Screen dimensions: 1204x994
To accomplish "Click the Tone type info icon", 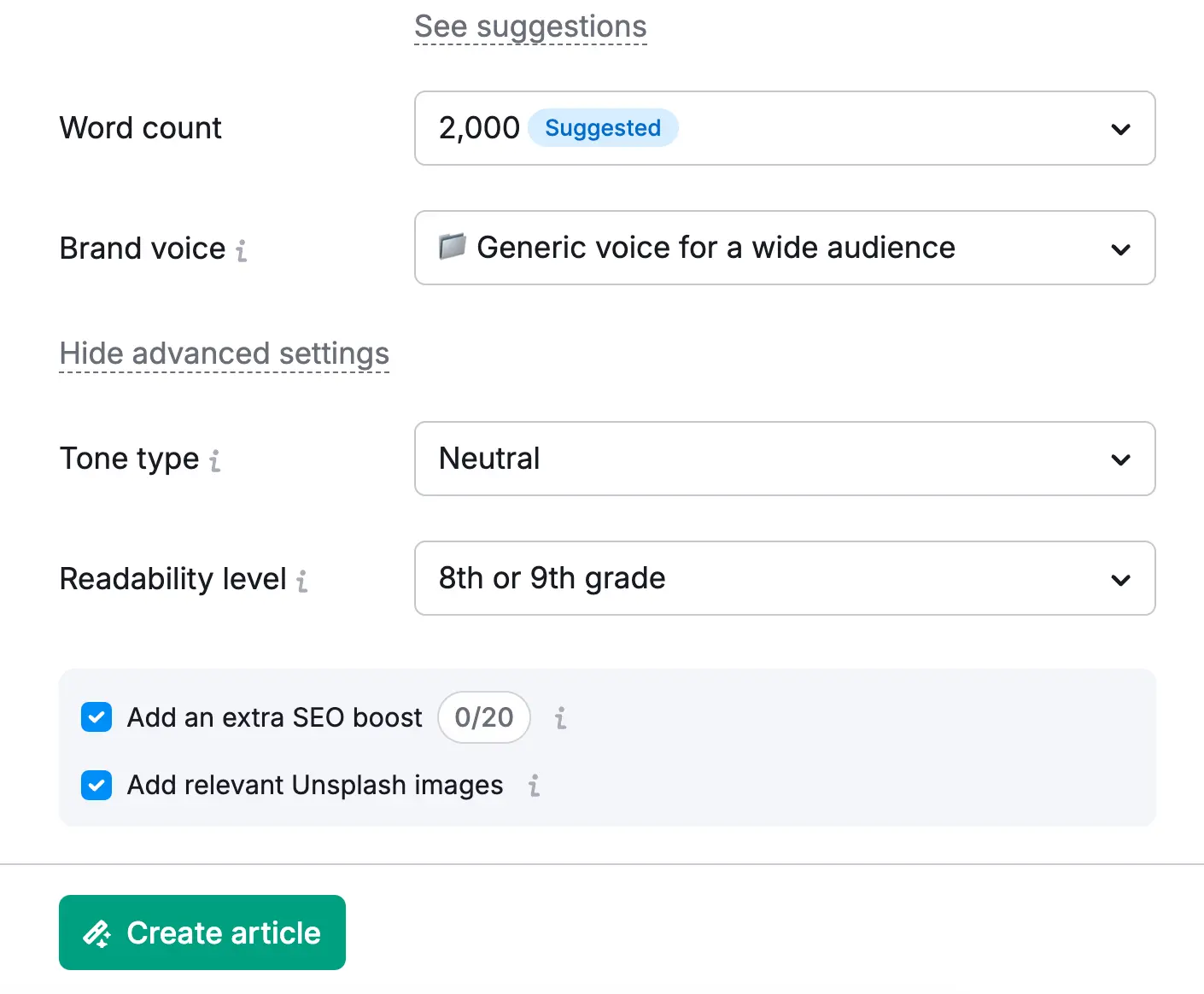I will 215,461.
